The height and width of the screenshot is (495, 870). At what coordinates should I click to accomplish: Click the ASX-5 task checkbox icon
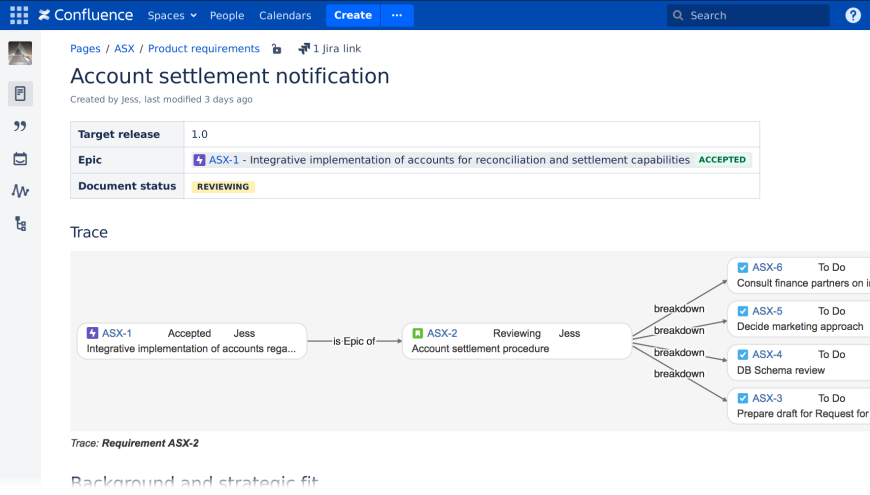coord(743,311)
